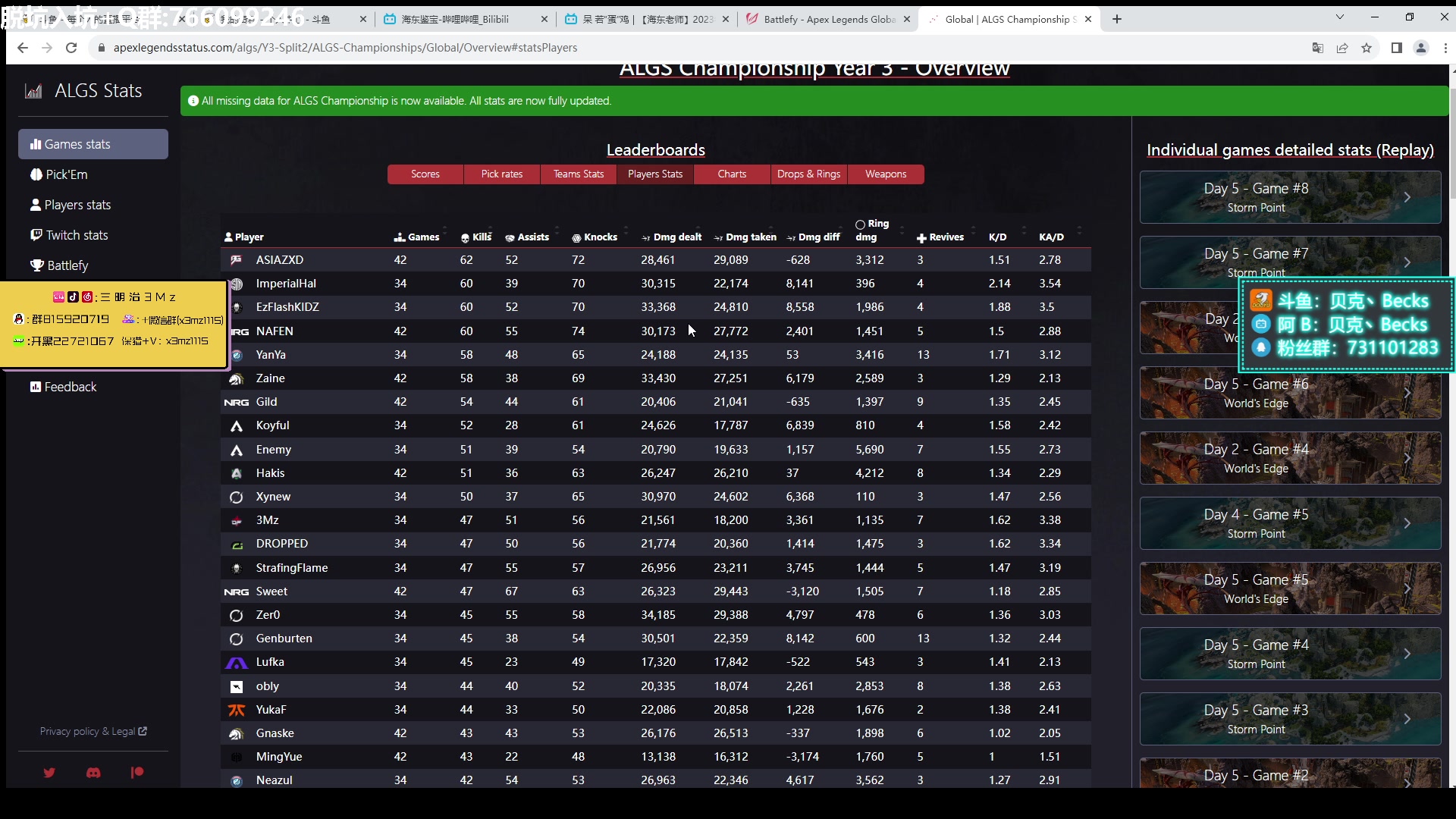The width and height of the screenshot is (1456, 819).
Task: Go forward in browser history
Action: (x=47, y=48)
